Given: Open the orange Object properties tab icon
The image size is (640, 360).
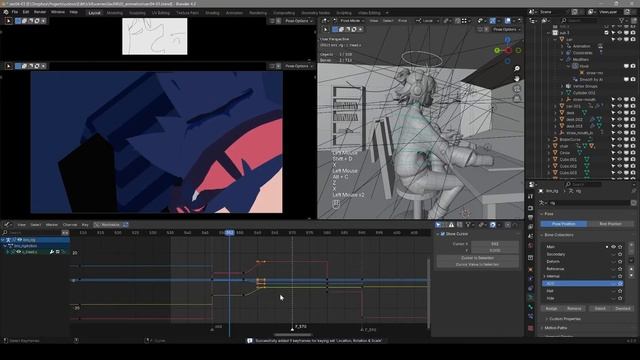Looking at the screenshot, I should point(530,269).
